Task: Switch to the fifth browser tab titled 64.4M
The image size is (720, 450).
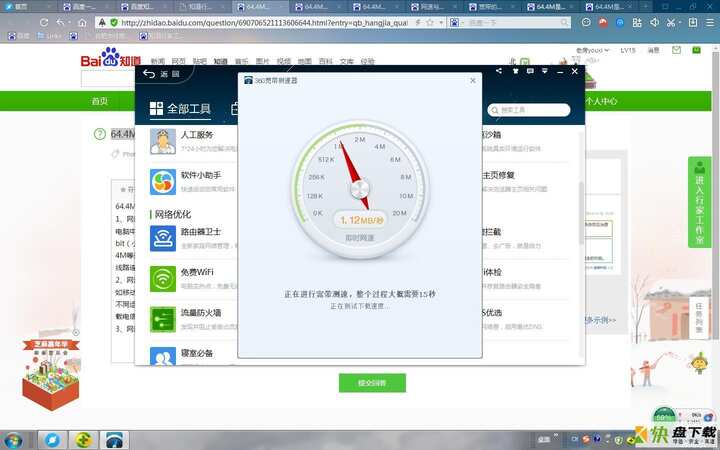Action: (x=260, y=6)
